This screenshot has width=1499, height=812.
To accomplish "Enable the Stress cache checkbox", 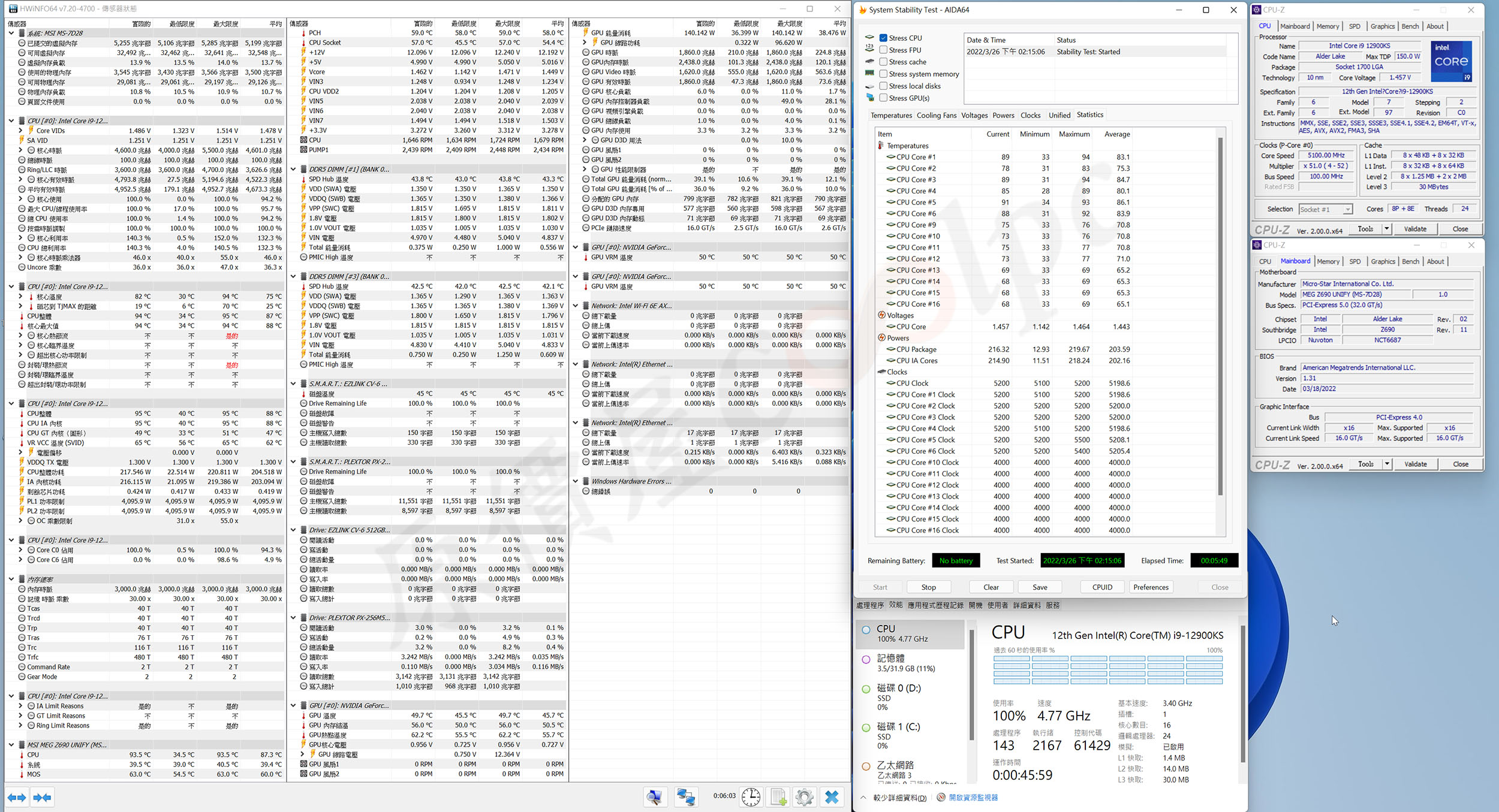I will (883, 62).
